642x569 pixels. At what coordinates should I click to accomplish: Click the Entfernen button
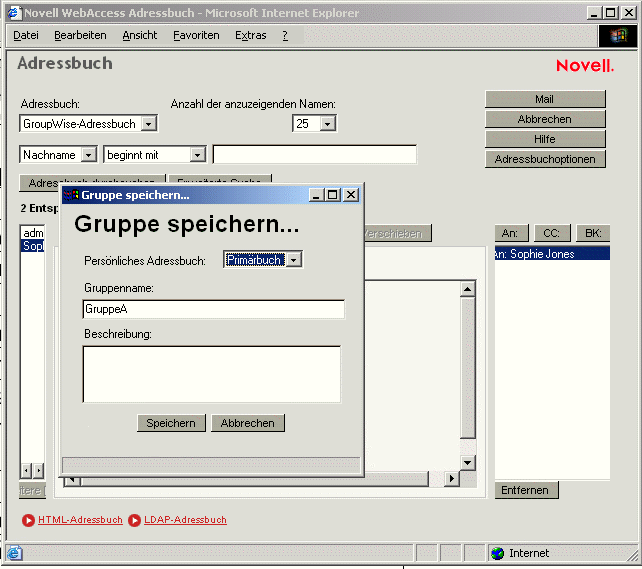pos(526,490)
